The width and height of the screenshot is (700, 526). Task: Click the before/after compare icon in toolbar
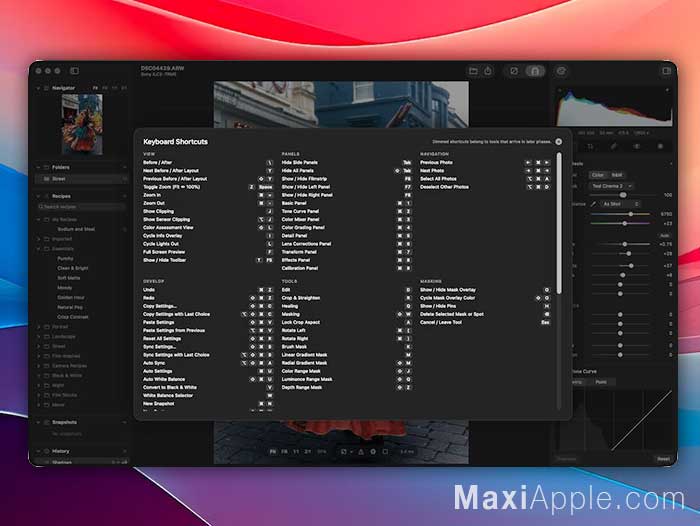pyautogui.click(x=514, y=71)
